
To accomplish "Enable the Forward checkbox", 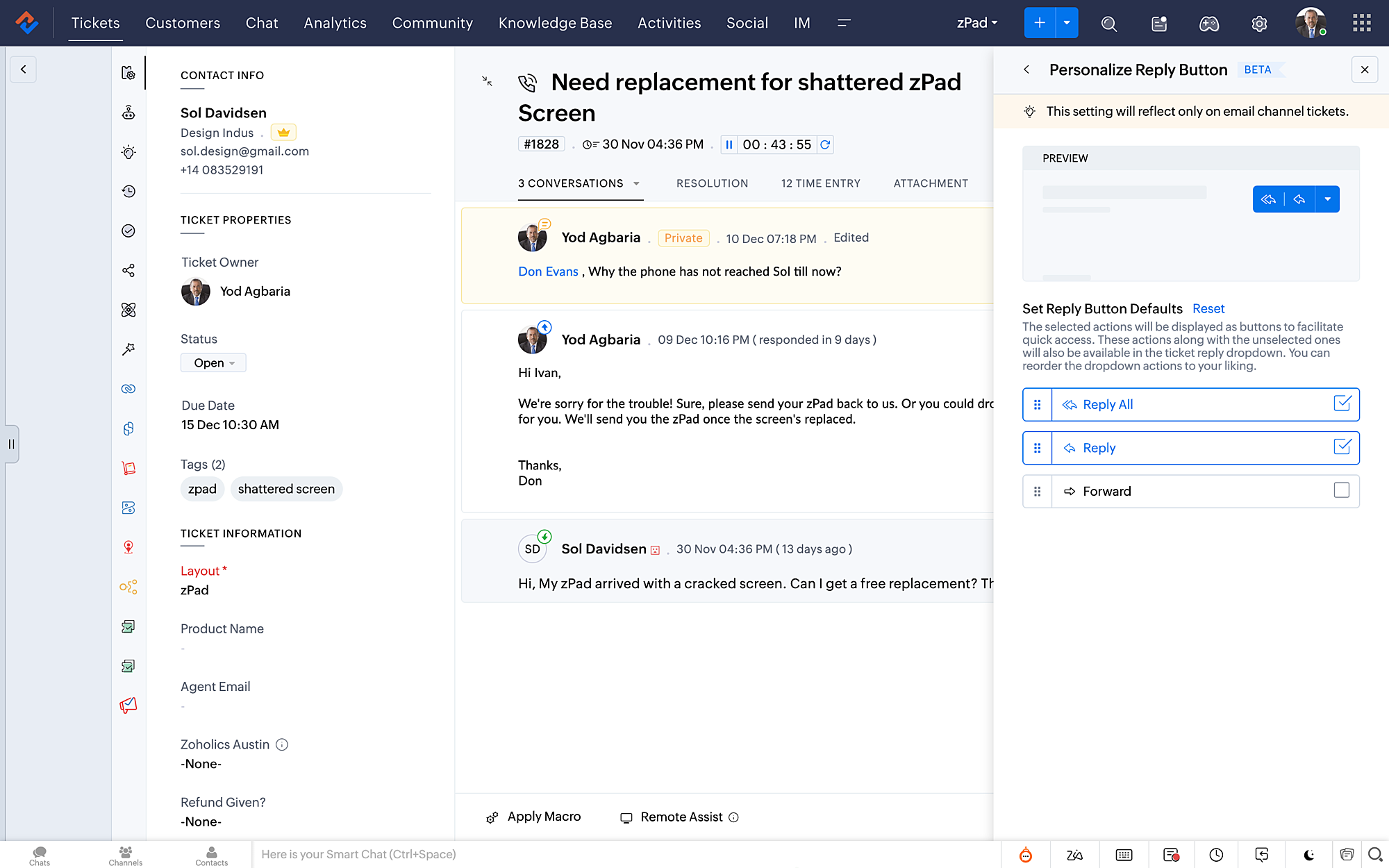I will point(1342,490).
